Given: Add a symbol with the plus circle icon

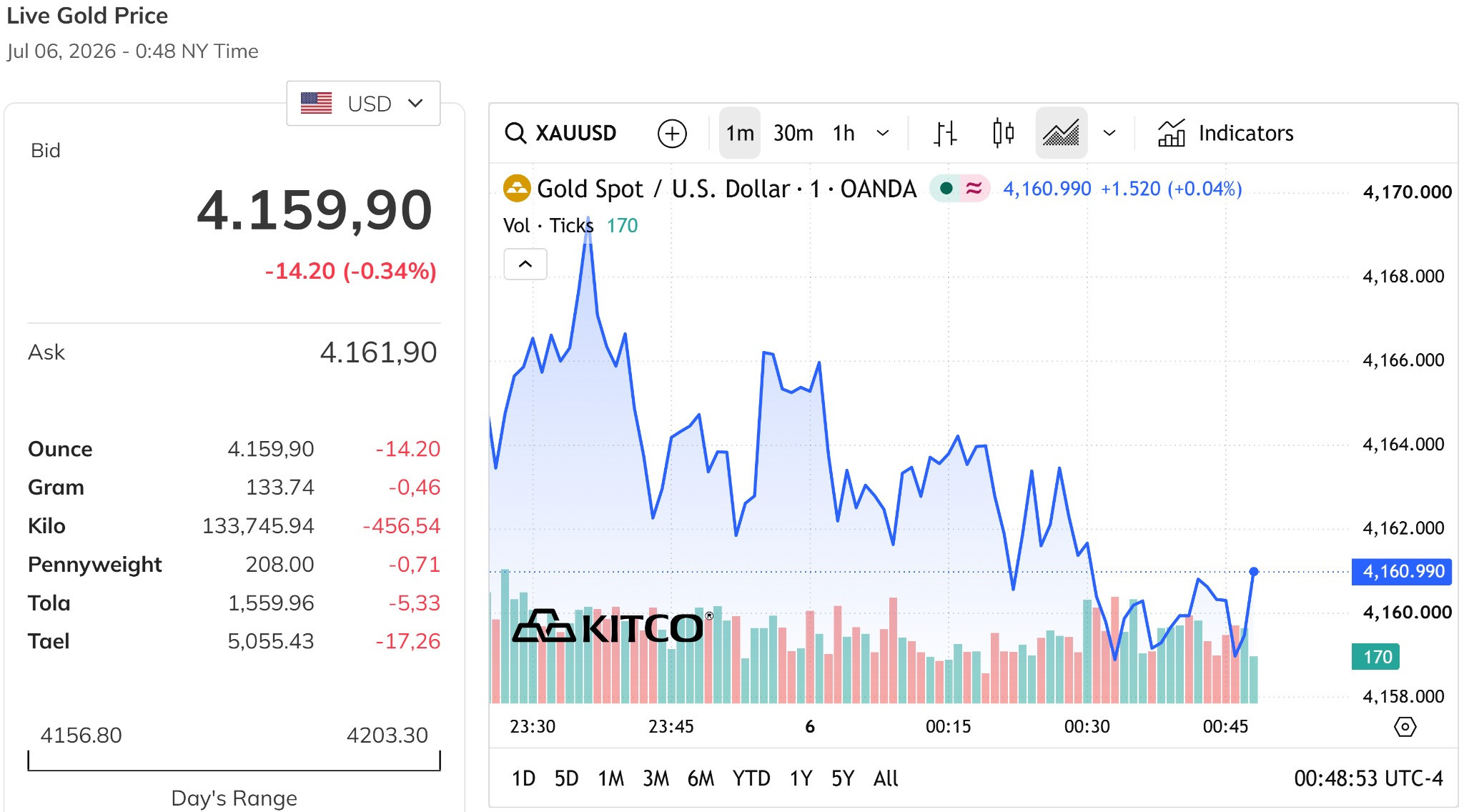Looking at the screenshot, I should pos(672,134).
